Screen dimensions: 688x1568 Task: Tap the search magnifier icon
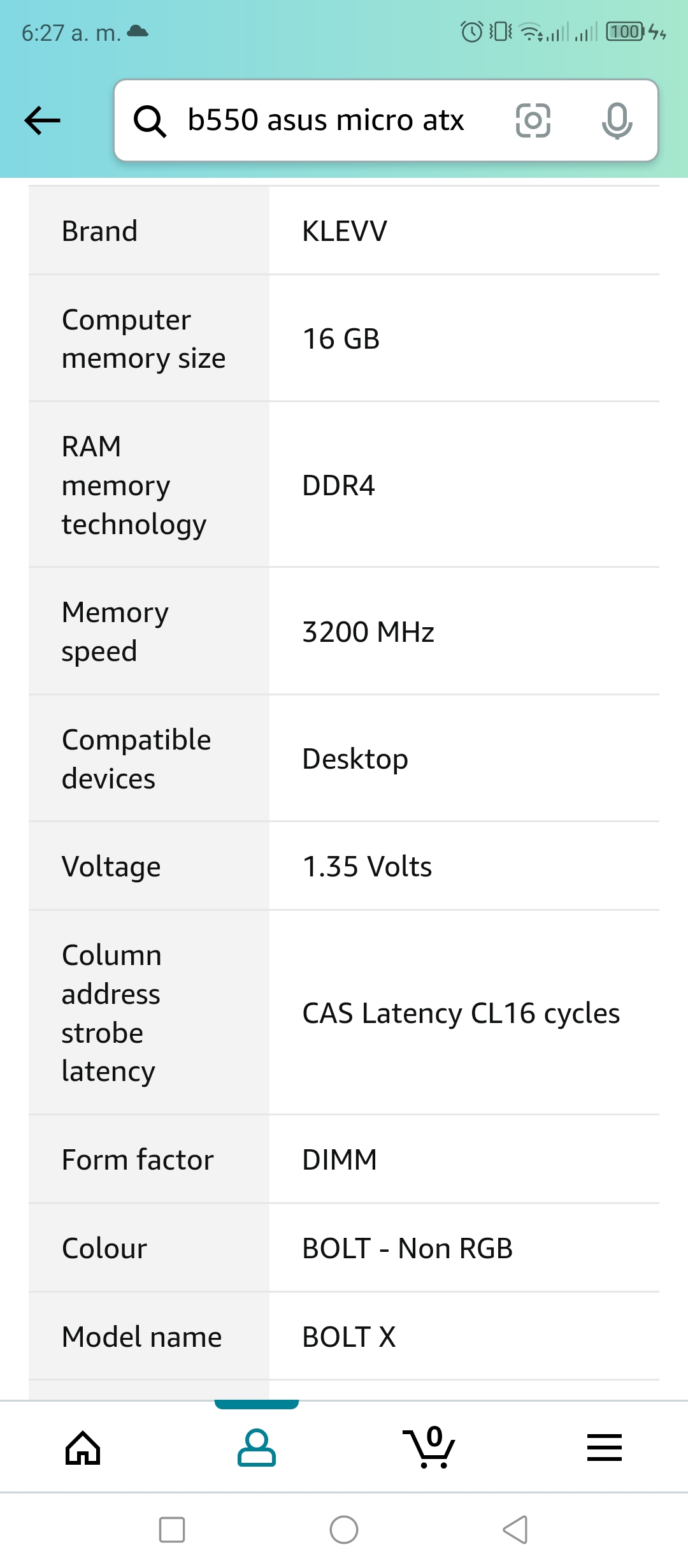point(150,120)
